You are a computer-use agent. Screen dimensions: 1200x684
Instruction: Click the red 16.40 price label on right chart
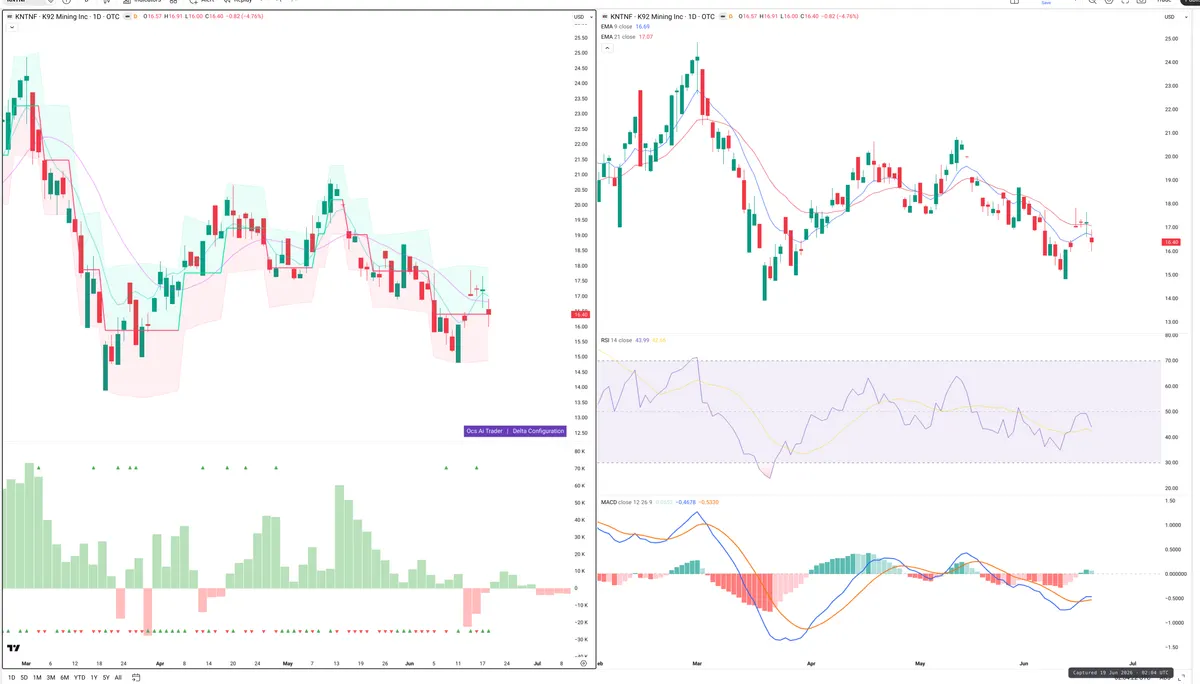[1172, 242]
